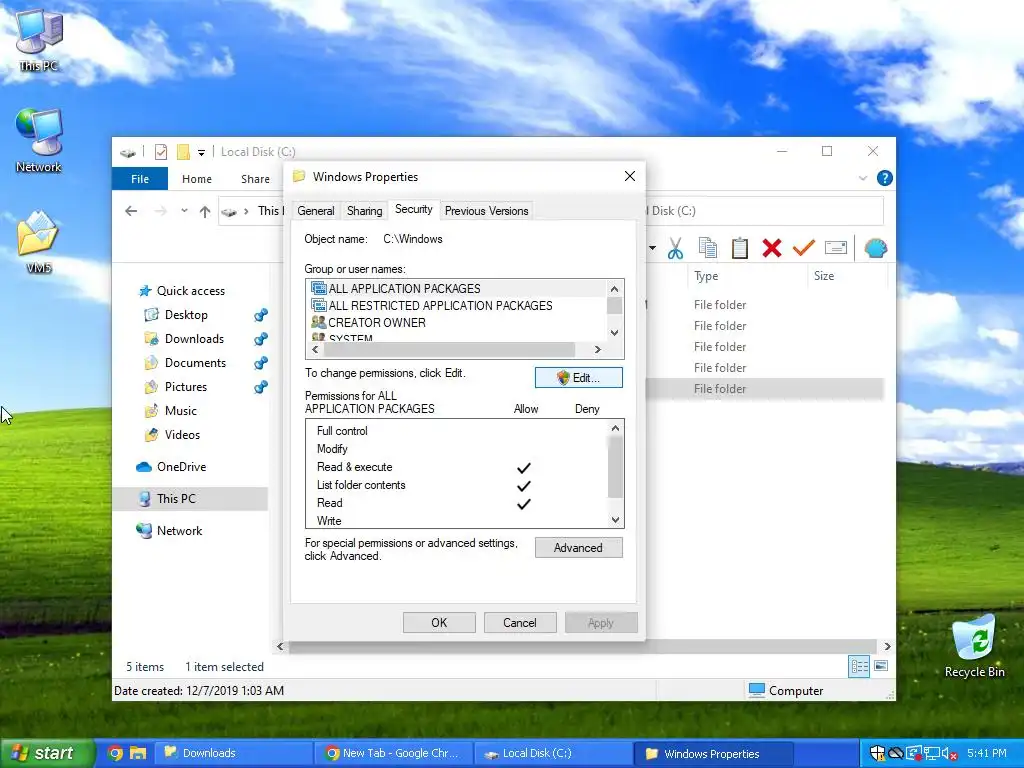This screenshot has height=768, width=1024.
Task: Open Pictures in navigation pane
Action: [185, 387]
